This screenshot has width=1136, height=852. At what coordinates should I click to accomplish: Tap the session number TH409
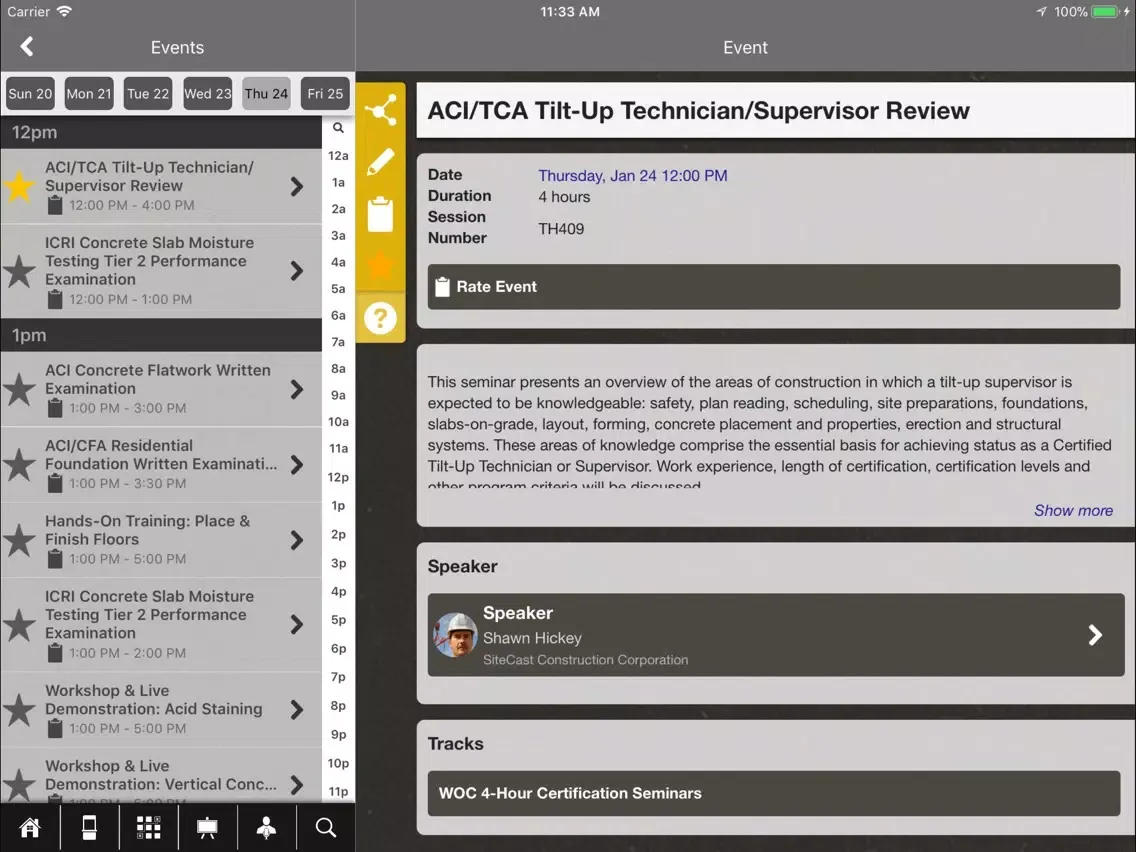561,229
